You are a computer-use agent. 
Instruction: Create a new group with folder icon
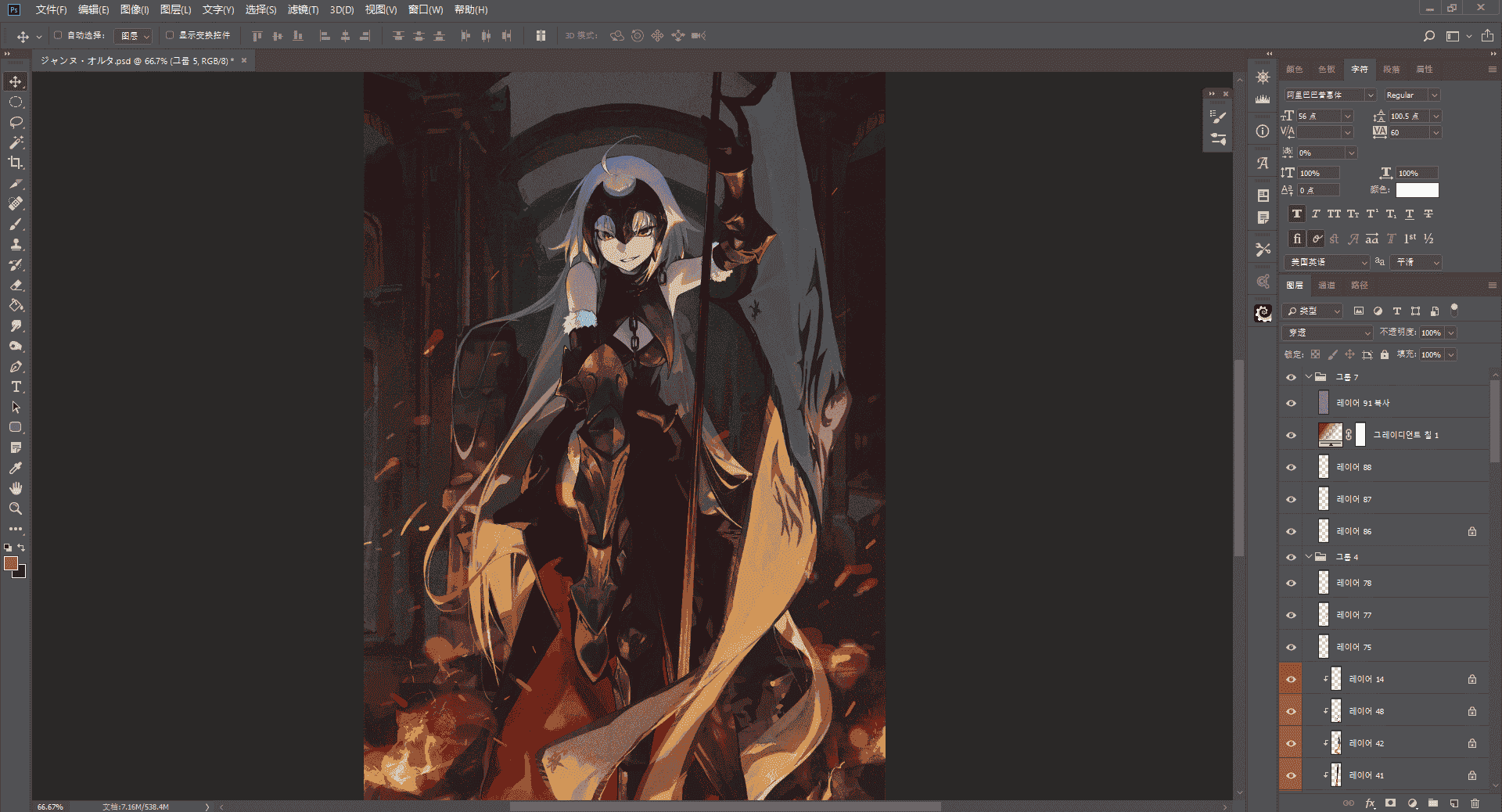click(1433, 803)
